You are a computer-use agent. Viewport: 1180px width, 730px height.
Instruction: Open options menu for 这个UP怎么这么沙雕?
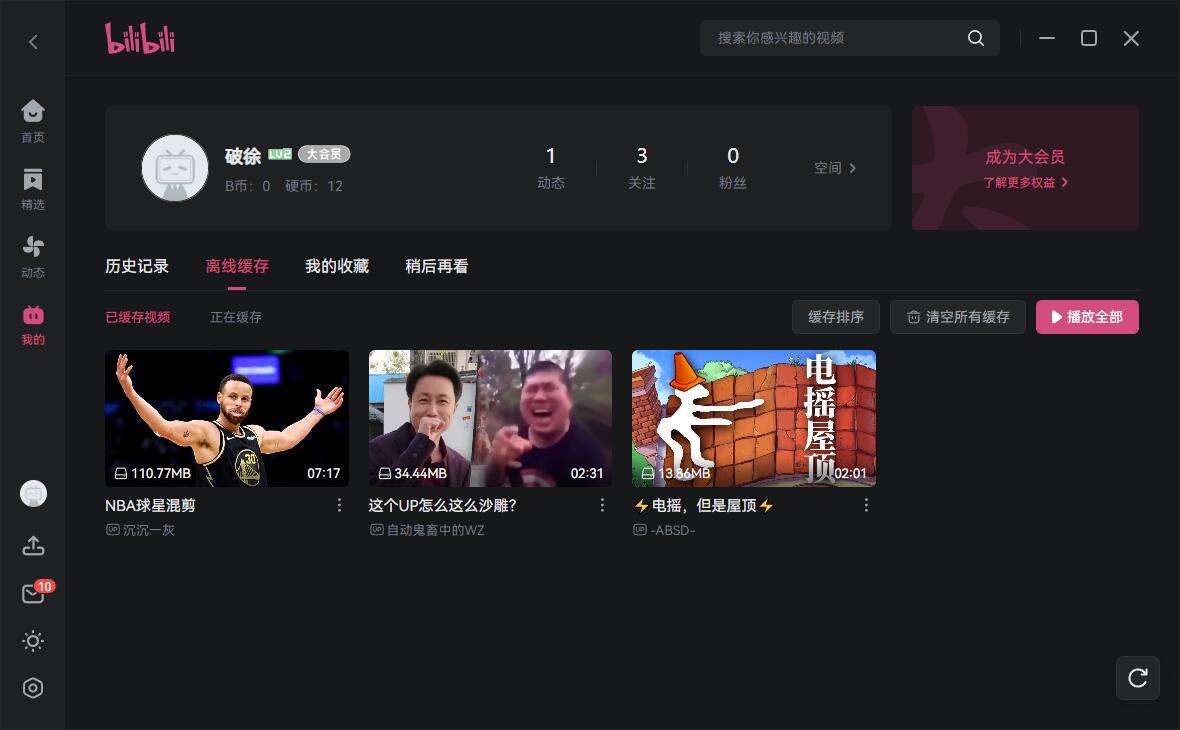tap(602, 505)
